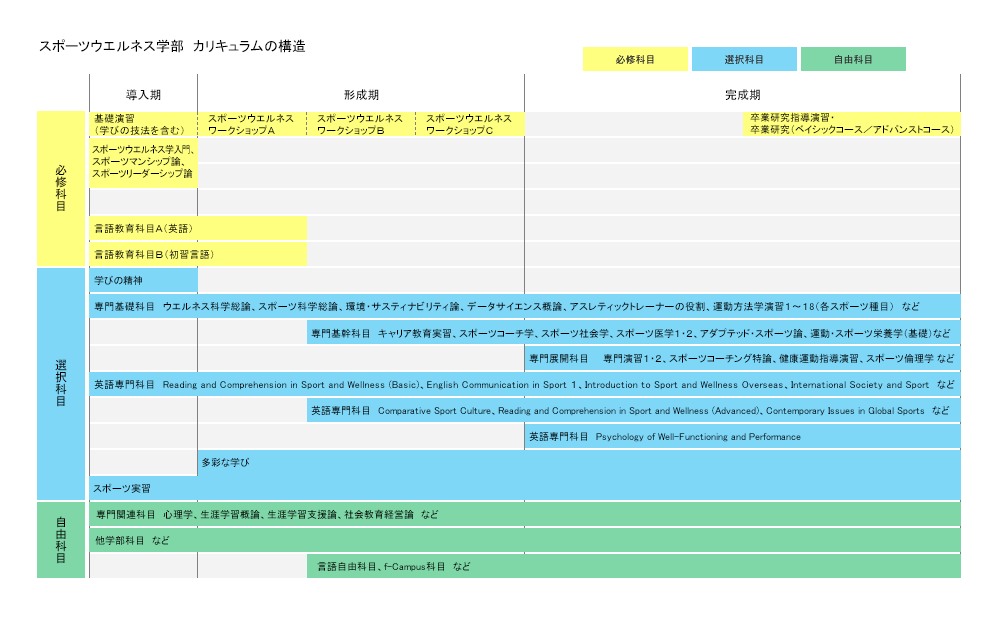Select the 専門基幹科目 row
This screenshot has height=618, width=1000.
tap(634, 333)
